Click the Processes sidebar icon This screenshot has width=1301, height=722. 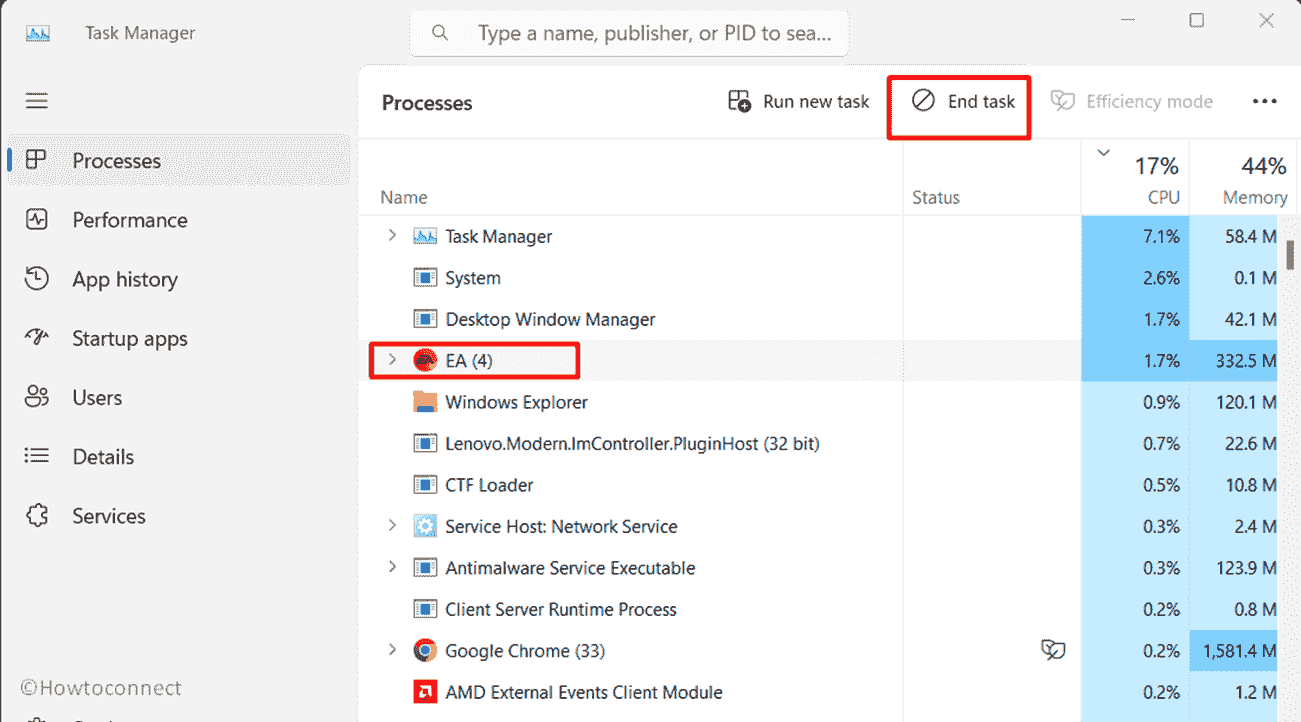pyautogui.click(x=37, y=160)
